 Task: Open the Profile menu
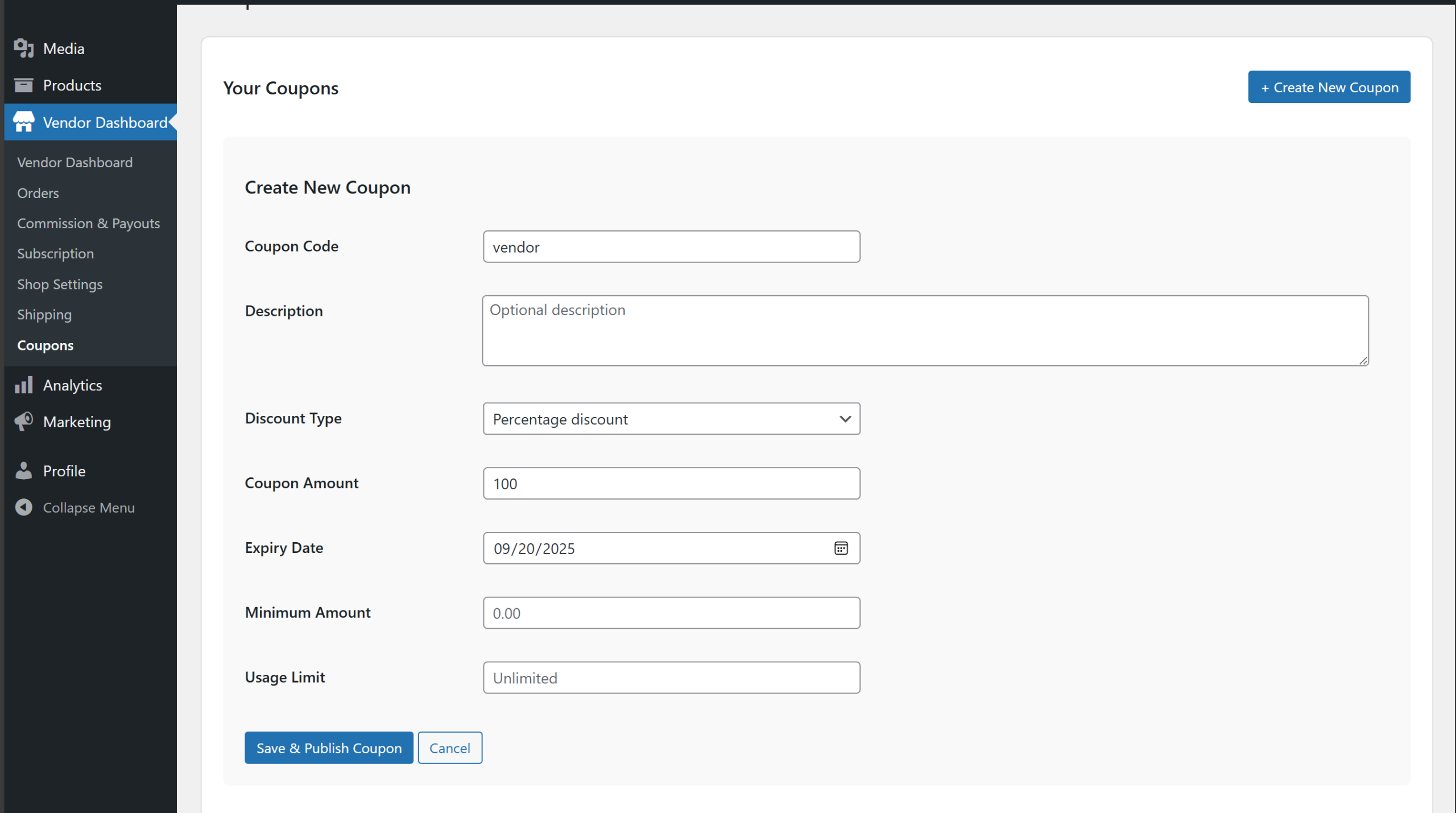tap(91, 471)
